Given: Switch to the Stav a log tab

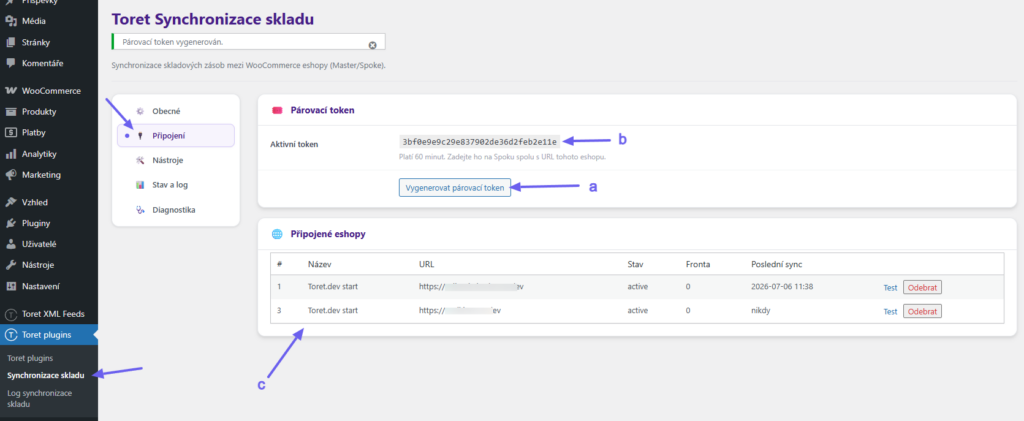Looking at the screenshot, I should 176,185.
